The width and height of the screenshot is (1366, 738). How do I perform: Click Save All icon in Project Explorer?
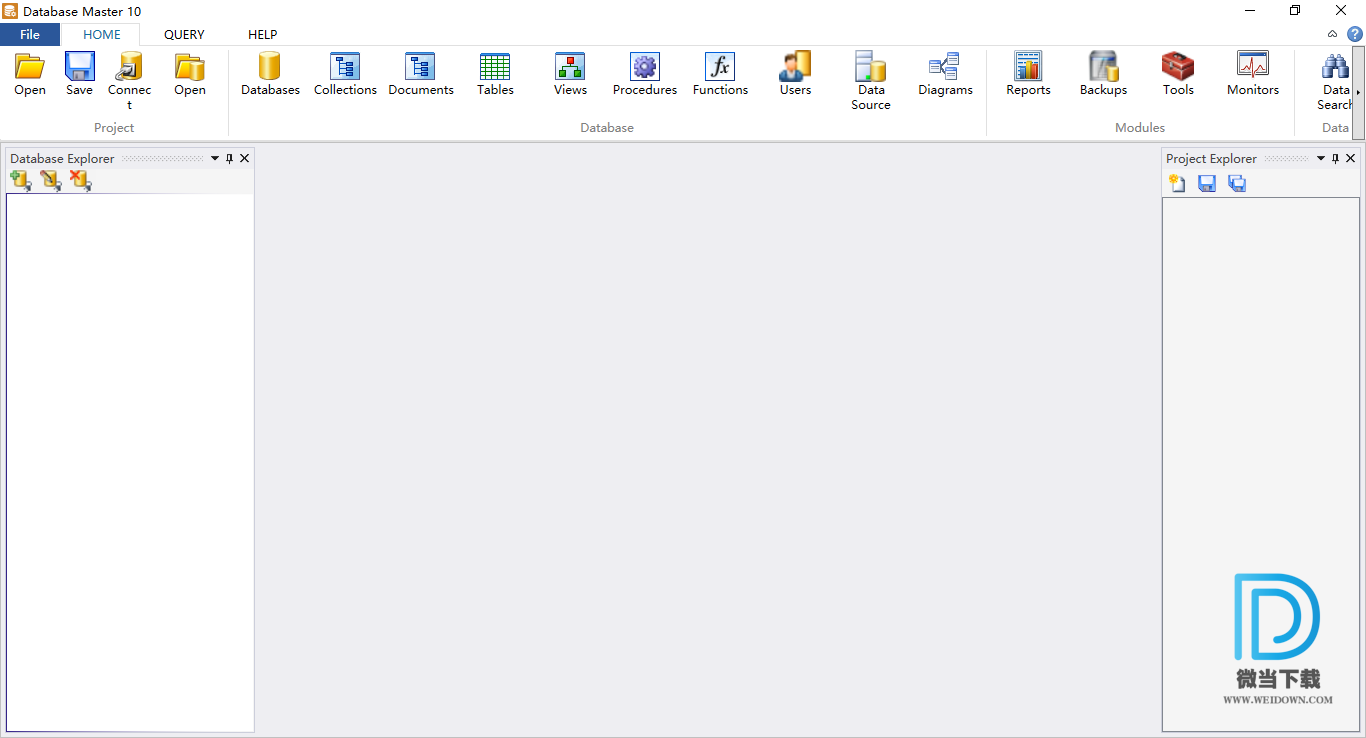click(x=1237, y=183)
